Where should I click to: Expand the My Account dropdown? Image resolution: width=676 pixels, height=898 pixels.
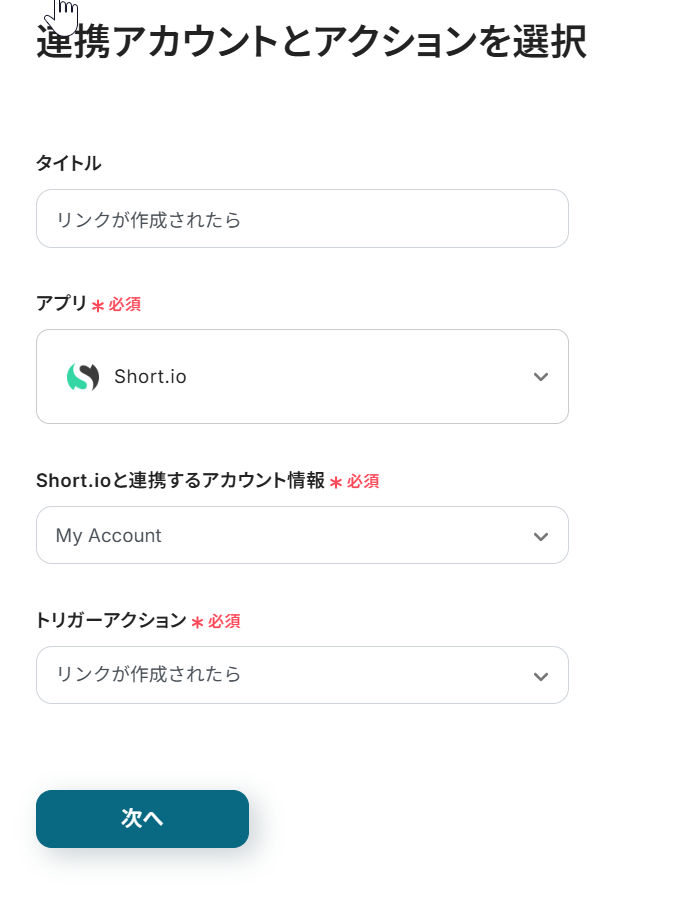[302, 536]
